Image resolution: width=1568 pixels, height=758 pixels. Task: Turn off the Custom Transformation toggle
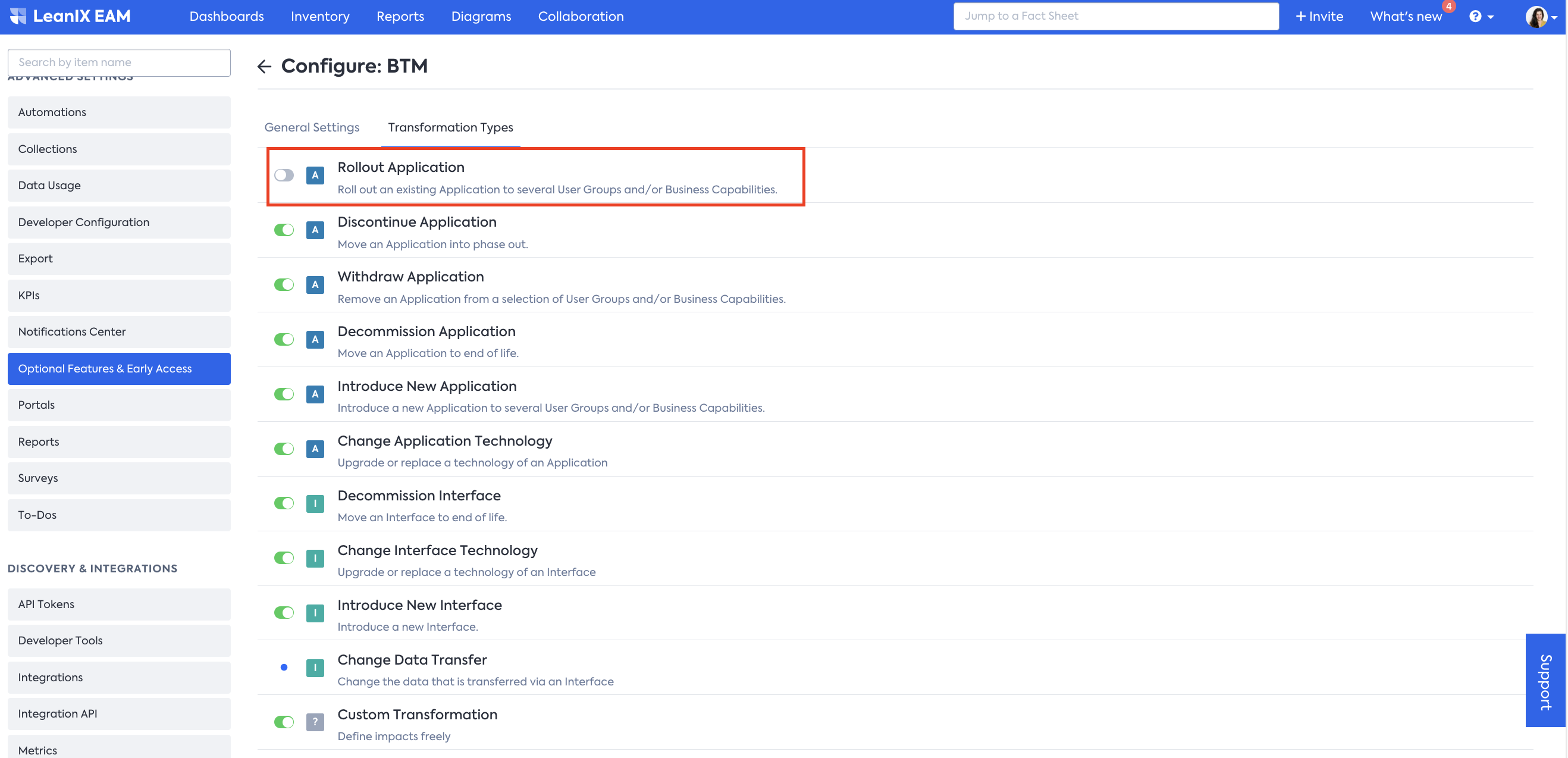(x=284, y=722)
